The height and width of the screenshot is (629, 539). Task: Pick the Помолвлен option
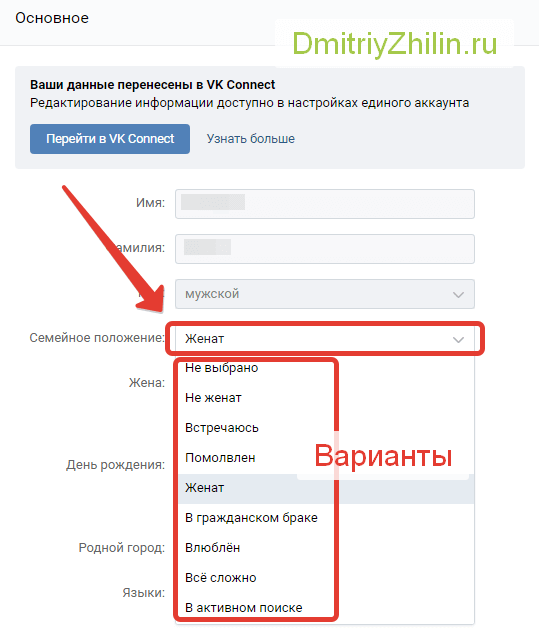(x=326, y=458)
